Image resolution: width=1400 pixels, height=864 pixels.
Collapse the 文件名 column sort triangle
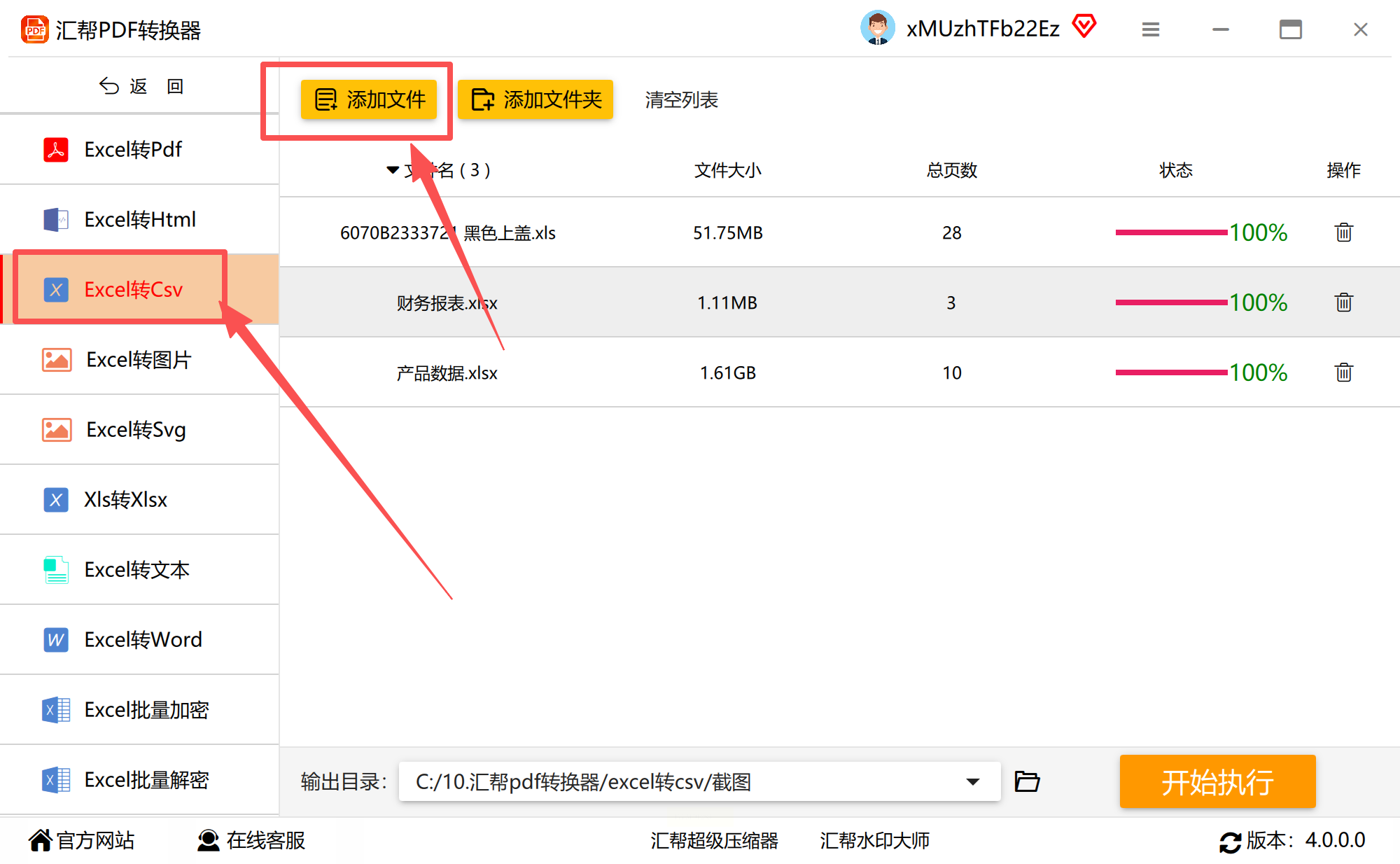click(393, 170)
